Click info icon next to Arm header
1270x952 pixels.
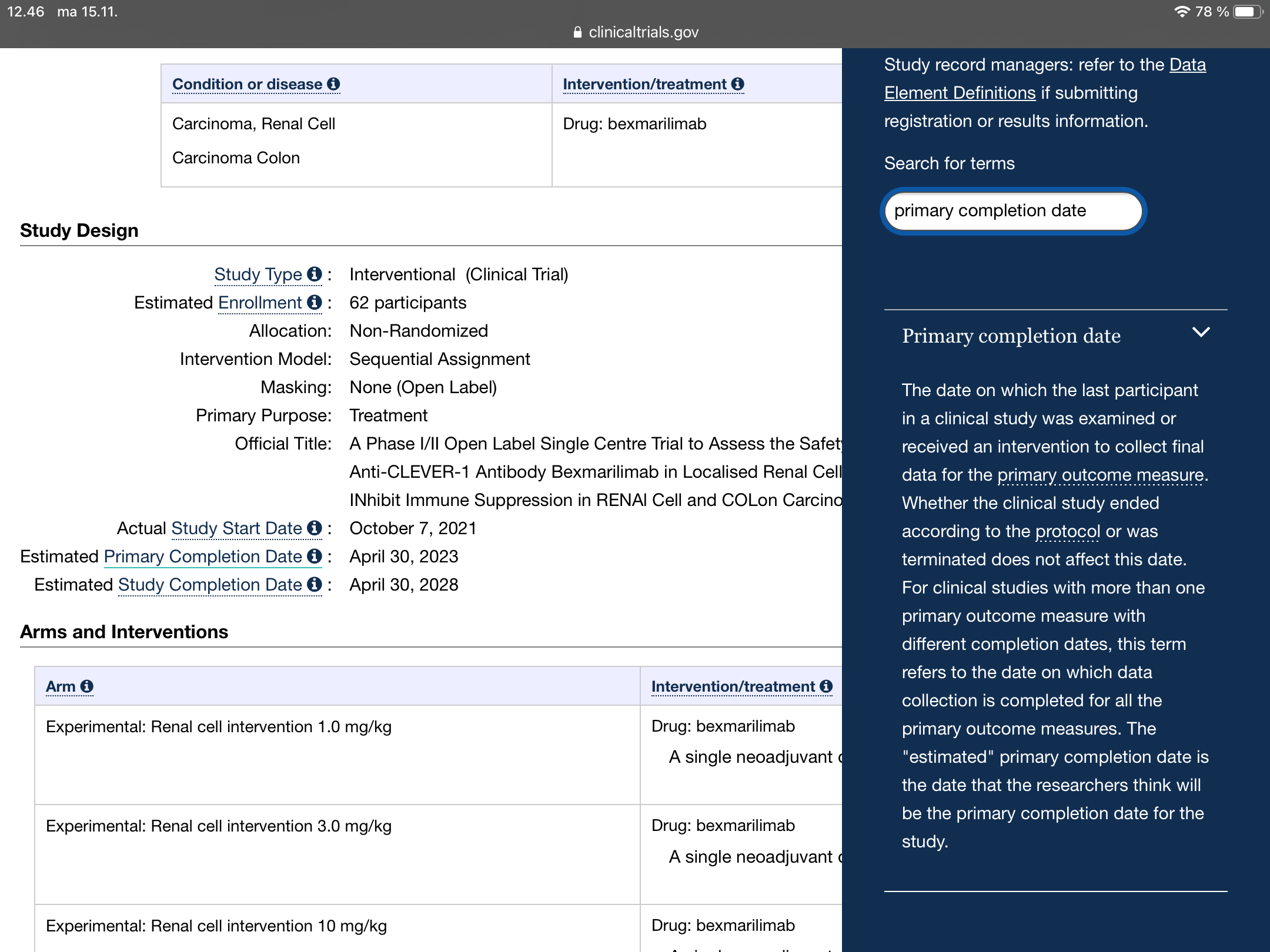tap(87, 686)
